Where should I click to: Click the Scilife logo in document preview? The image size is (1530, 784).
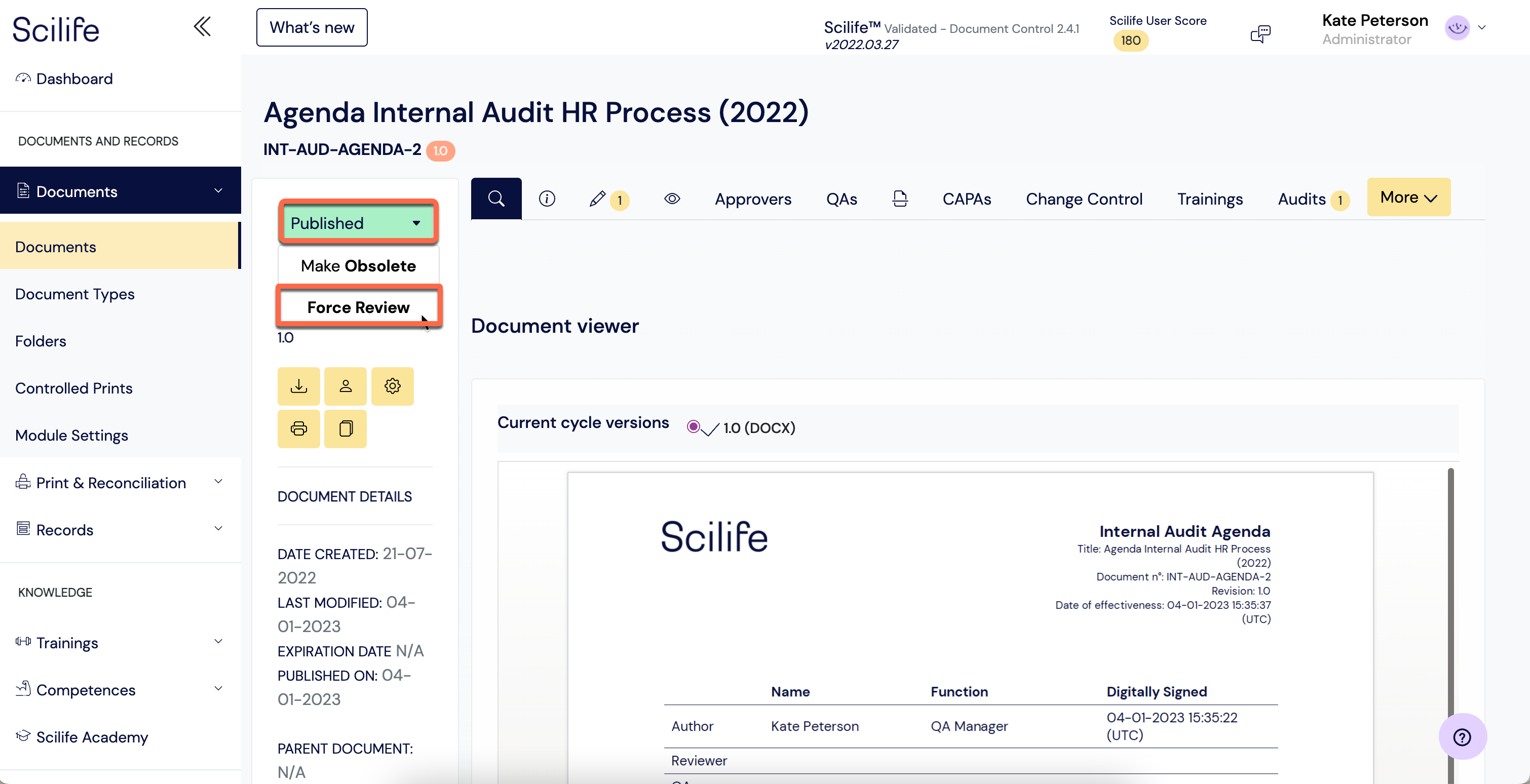714,536
